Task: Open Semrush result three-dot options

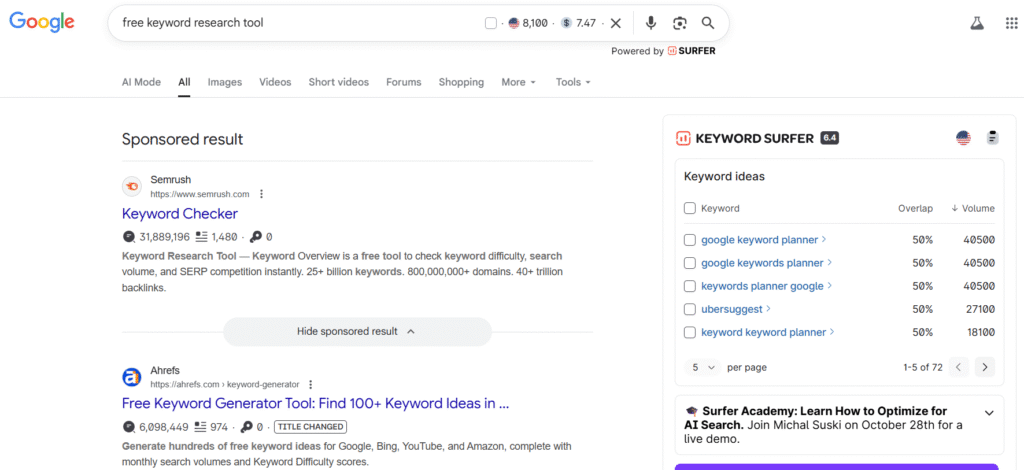Action: [x=262, y=194]
